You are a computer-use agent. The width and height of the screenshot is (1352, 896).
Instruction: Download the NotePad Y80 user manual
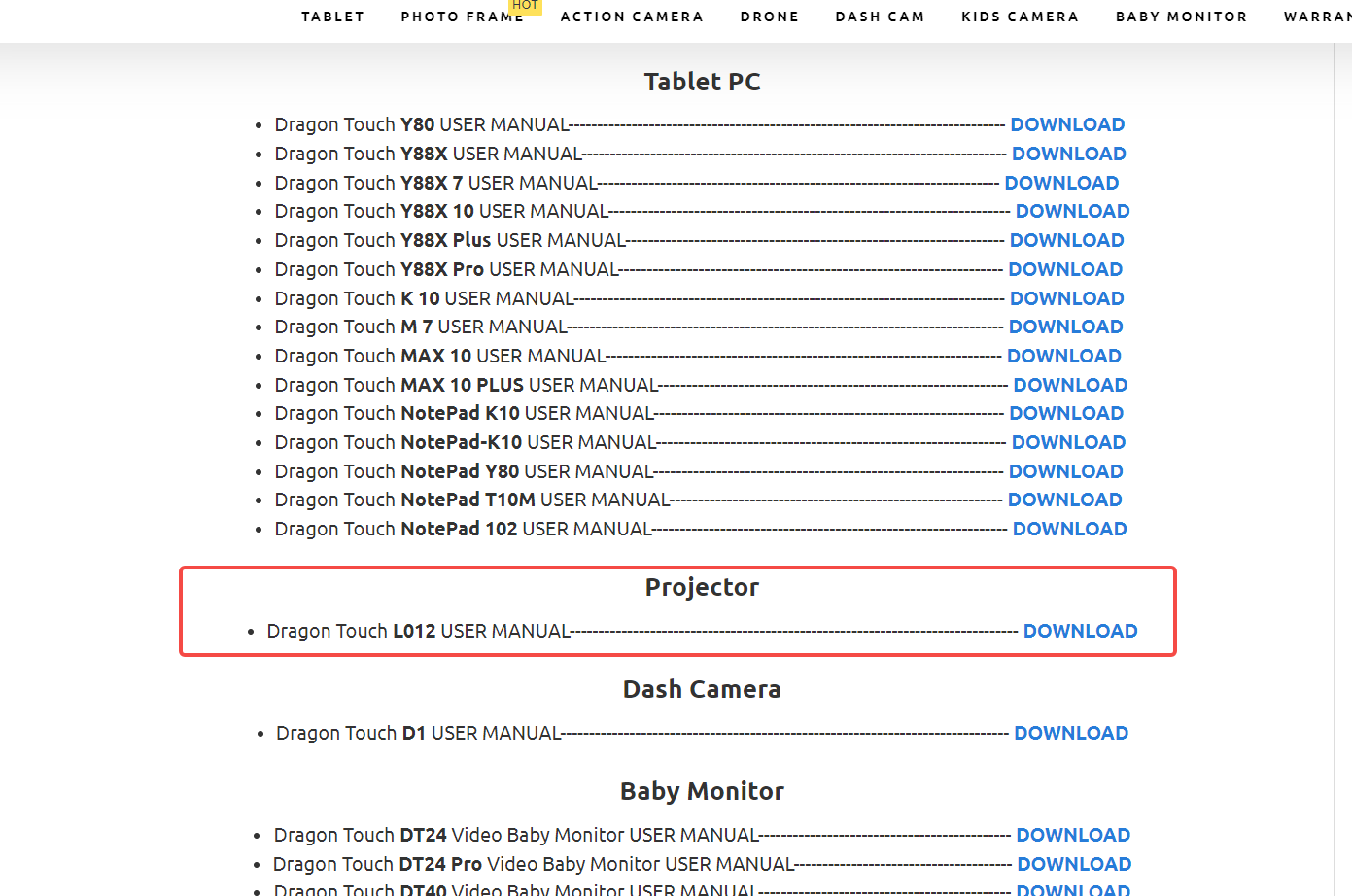pos(1066,471)
